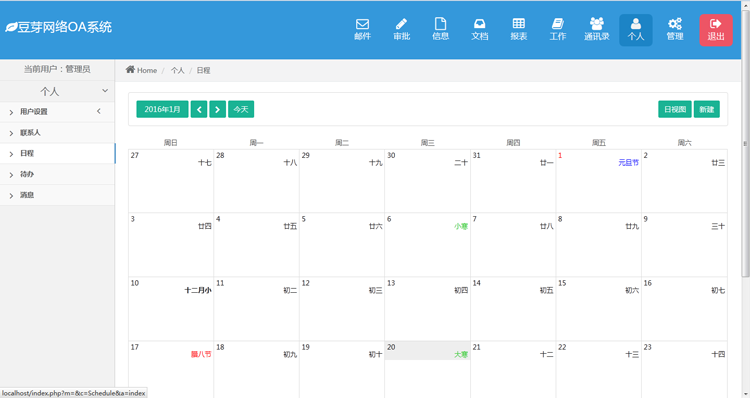Click the red 退出 logout button

click(x=716, y=30)
